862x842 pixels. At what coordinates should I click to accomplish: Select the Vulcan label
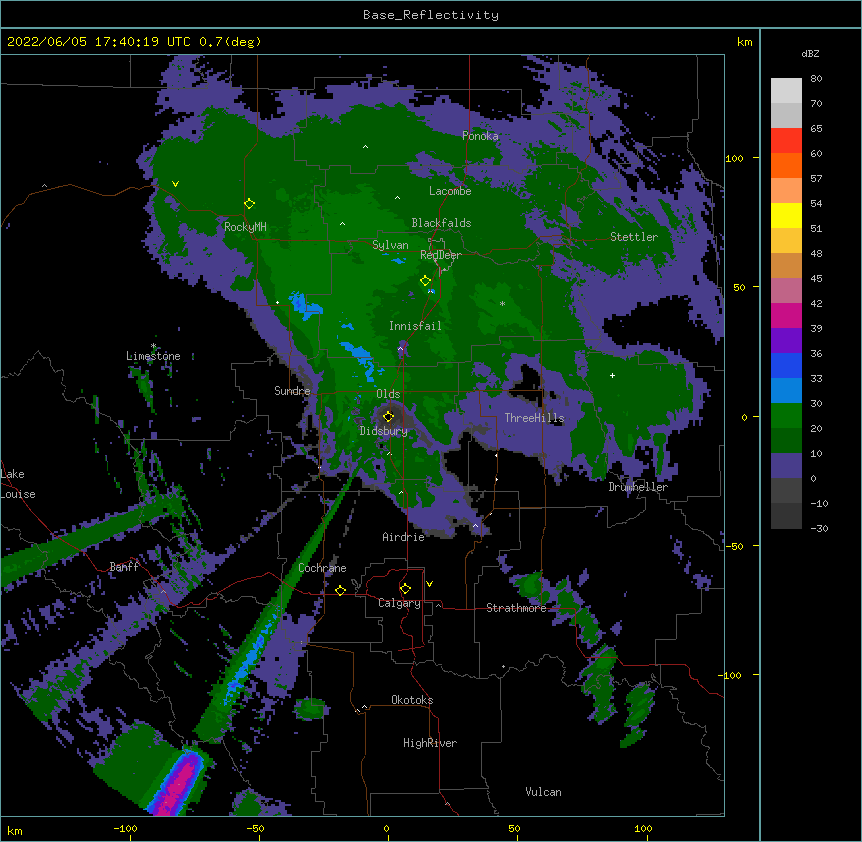pos(543,792)
